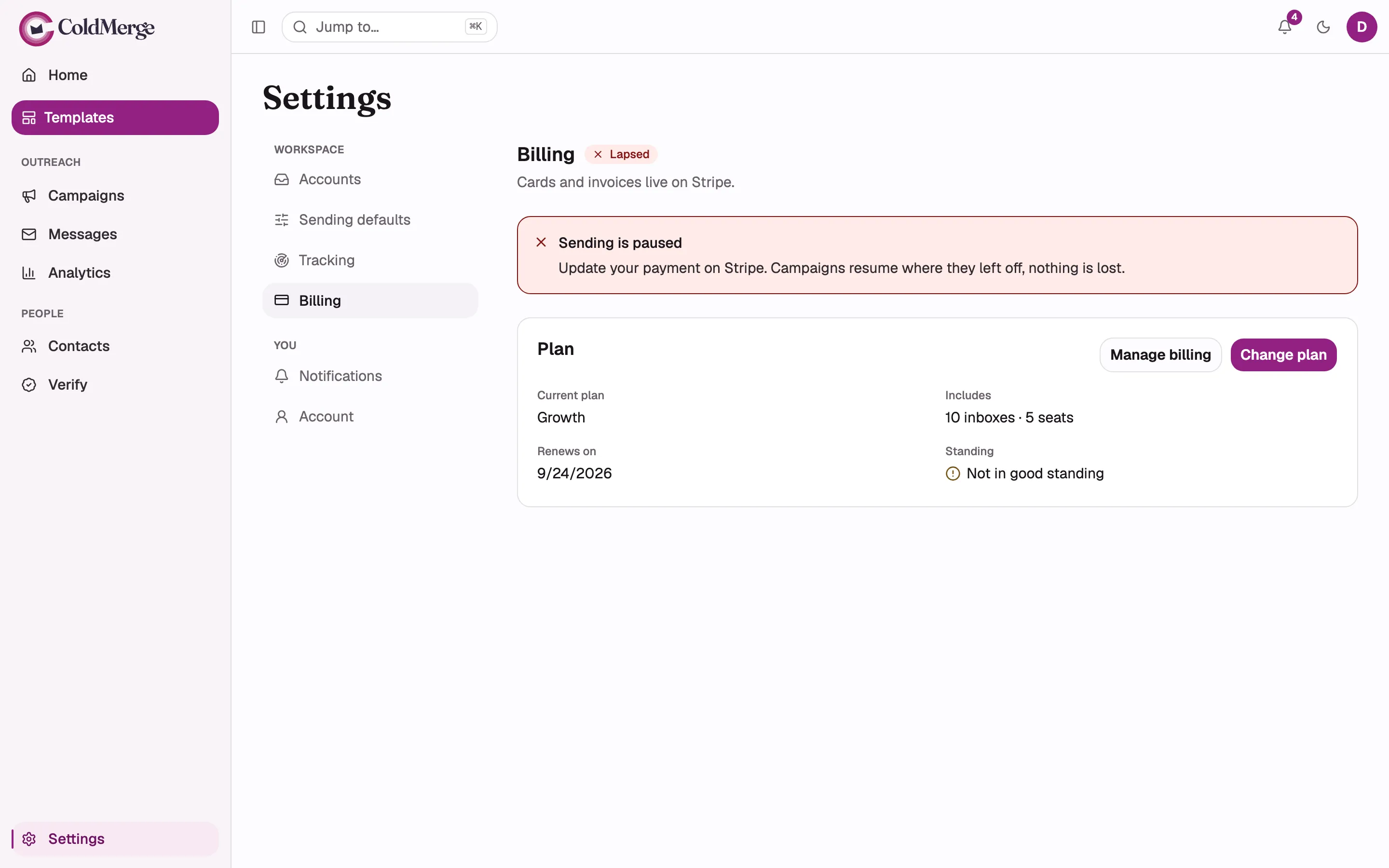Click the ⌘K shortcut badge
Image resolution: width=1389 pixels, height=868 pixels.
(475, 27)
